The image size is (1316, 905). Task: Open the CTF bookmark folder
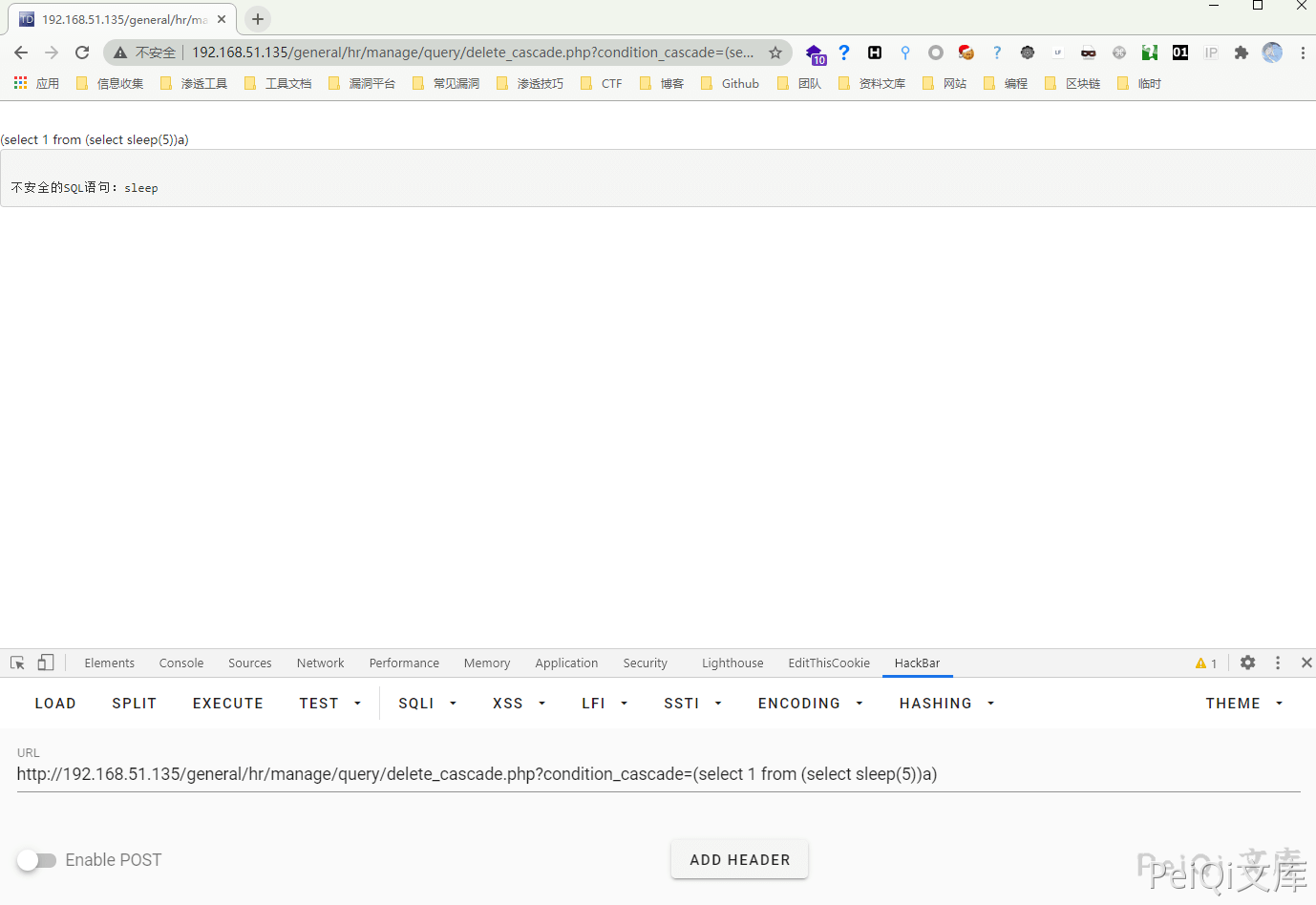click(602, 83)
